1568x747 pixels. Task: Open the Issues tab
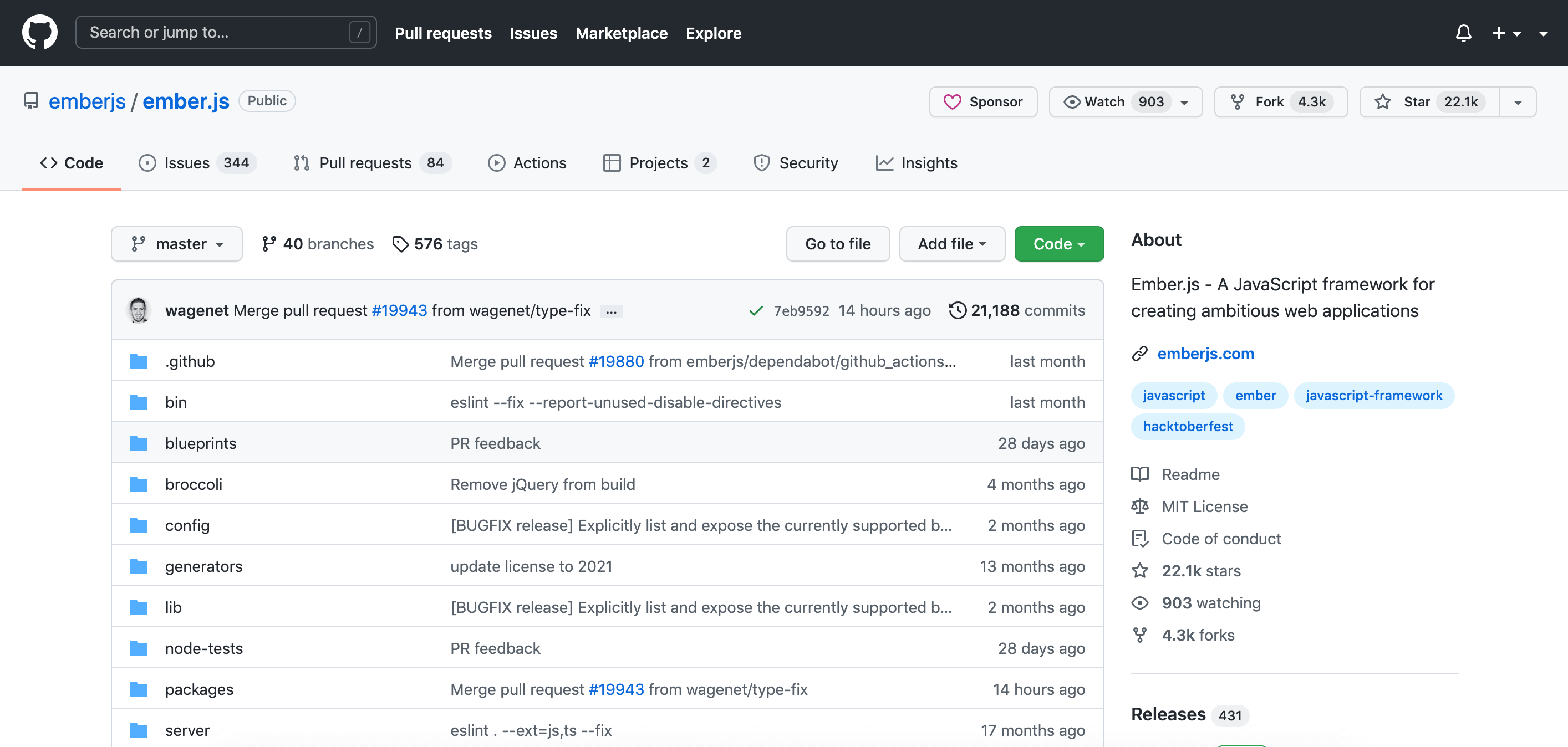(x=197, y=163)
